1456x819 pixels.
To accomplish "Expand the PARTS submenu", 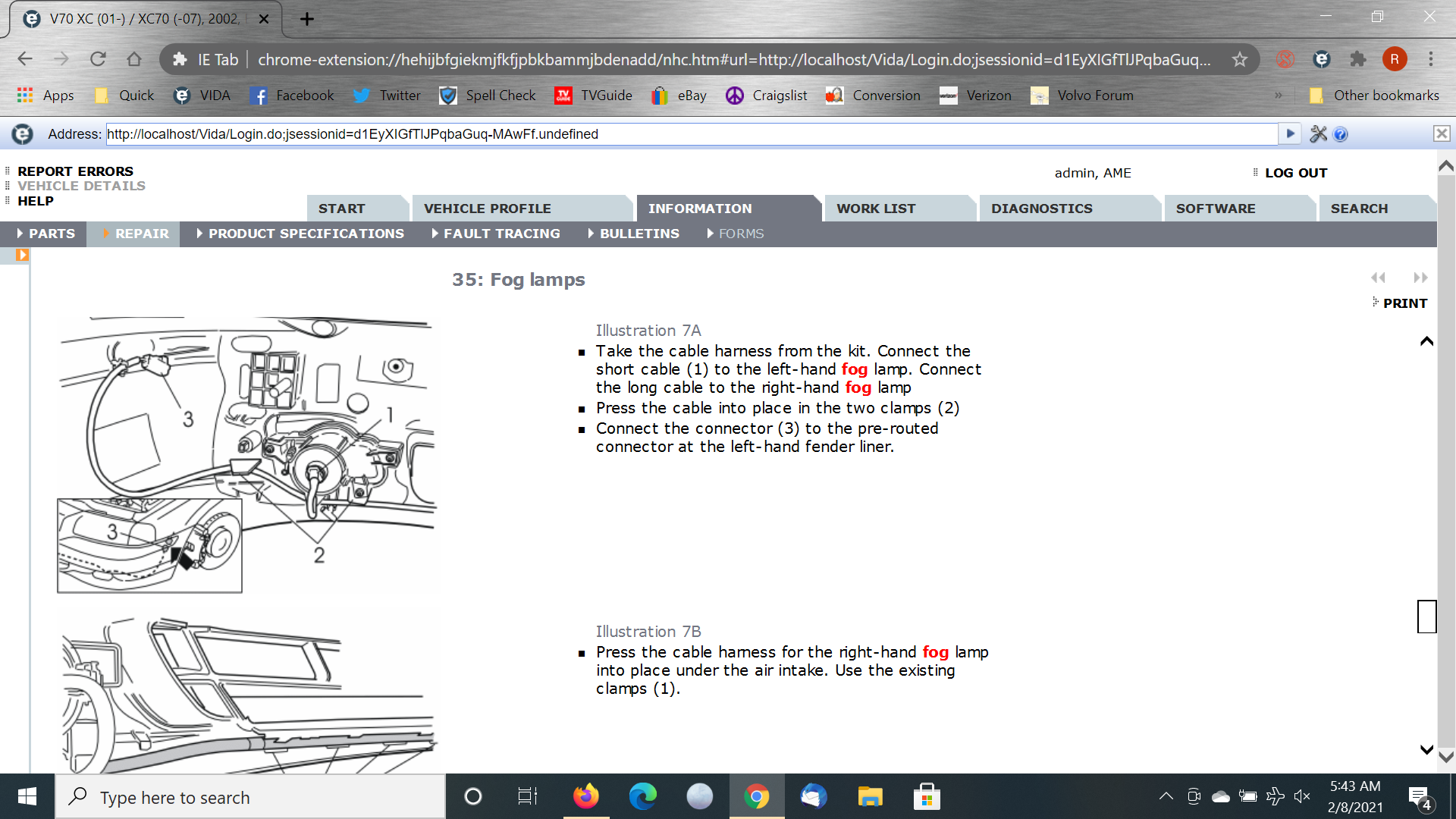I will (x=45, y=234).
